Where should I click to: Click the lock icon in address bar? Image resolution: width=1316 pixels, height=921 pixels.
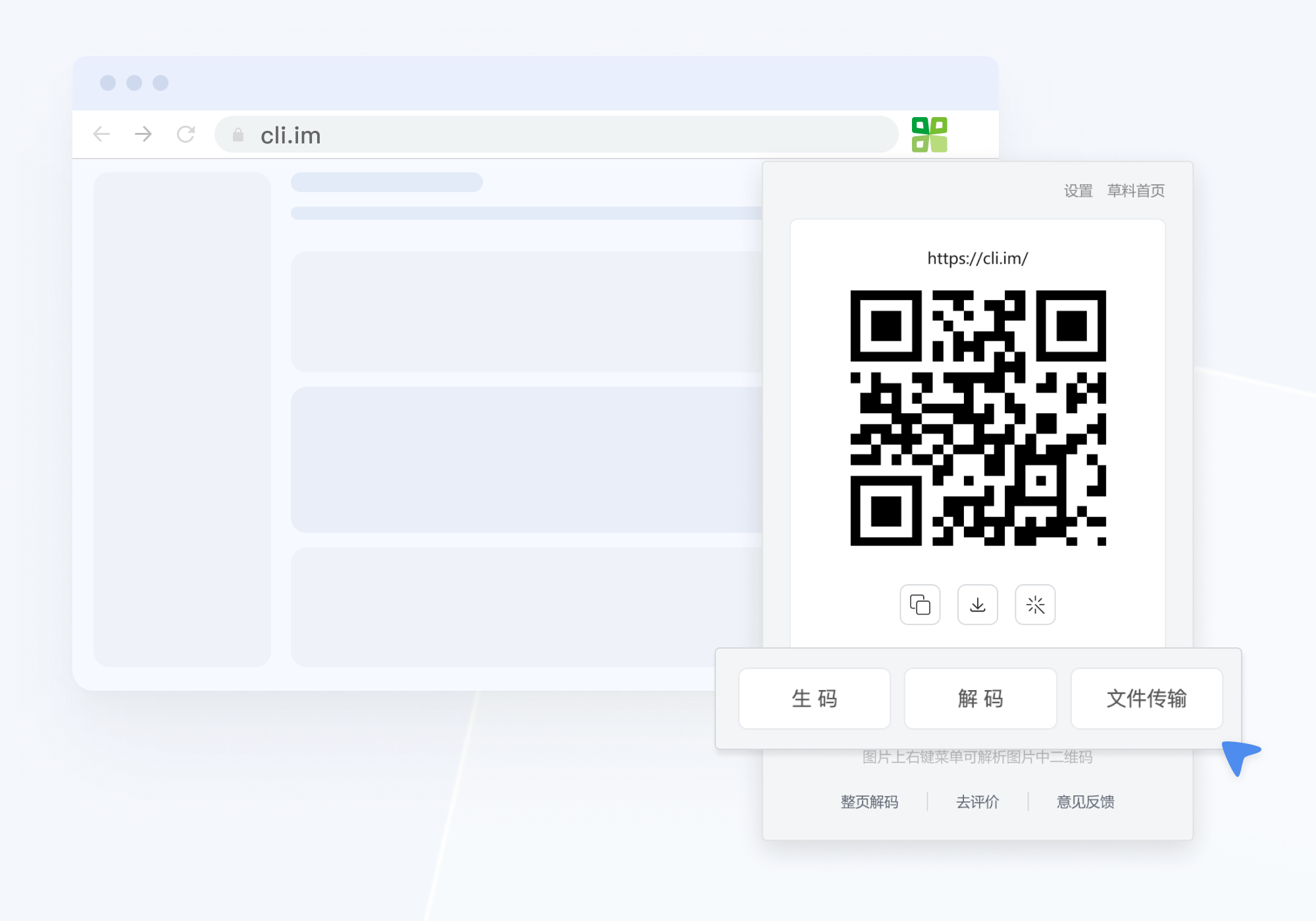coord(238,135)
